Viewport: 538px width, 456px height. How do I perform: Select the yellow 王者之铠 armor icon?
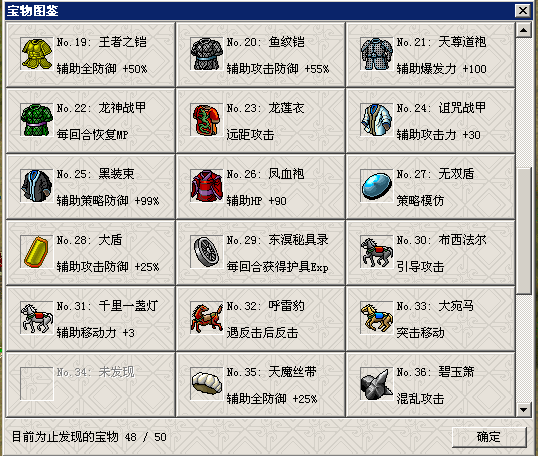tap(36, 54)
